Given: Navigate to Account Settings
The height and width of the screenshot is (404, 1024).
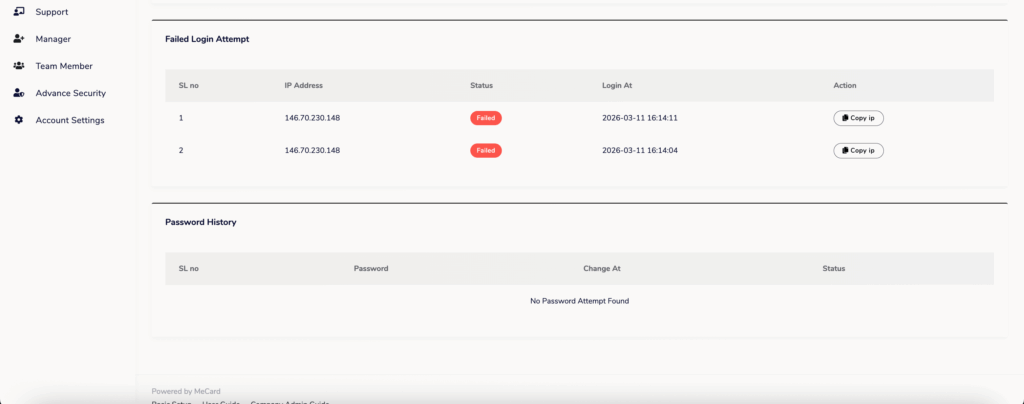Looking at the screenshot, I should 70,120.
